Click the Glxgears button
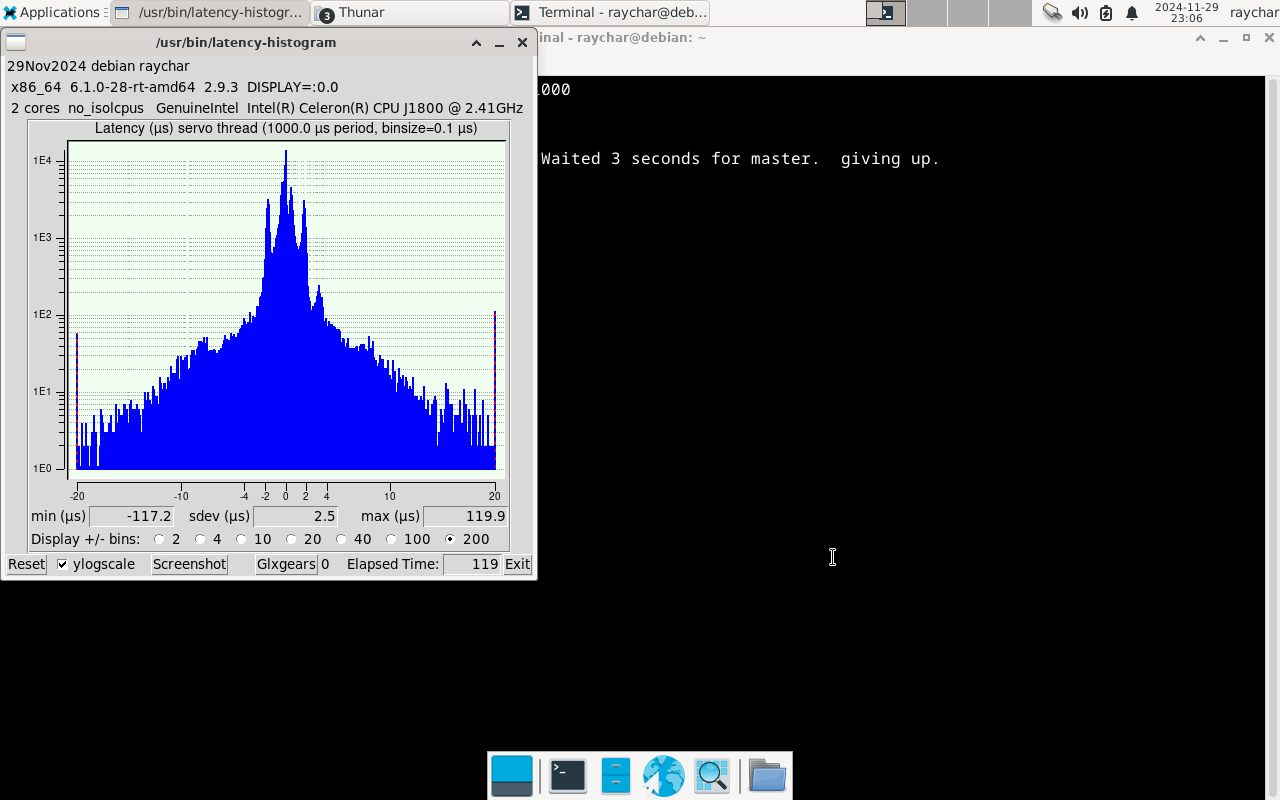1280x800 pixels. point(286,565)
